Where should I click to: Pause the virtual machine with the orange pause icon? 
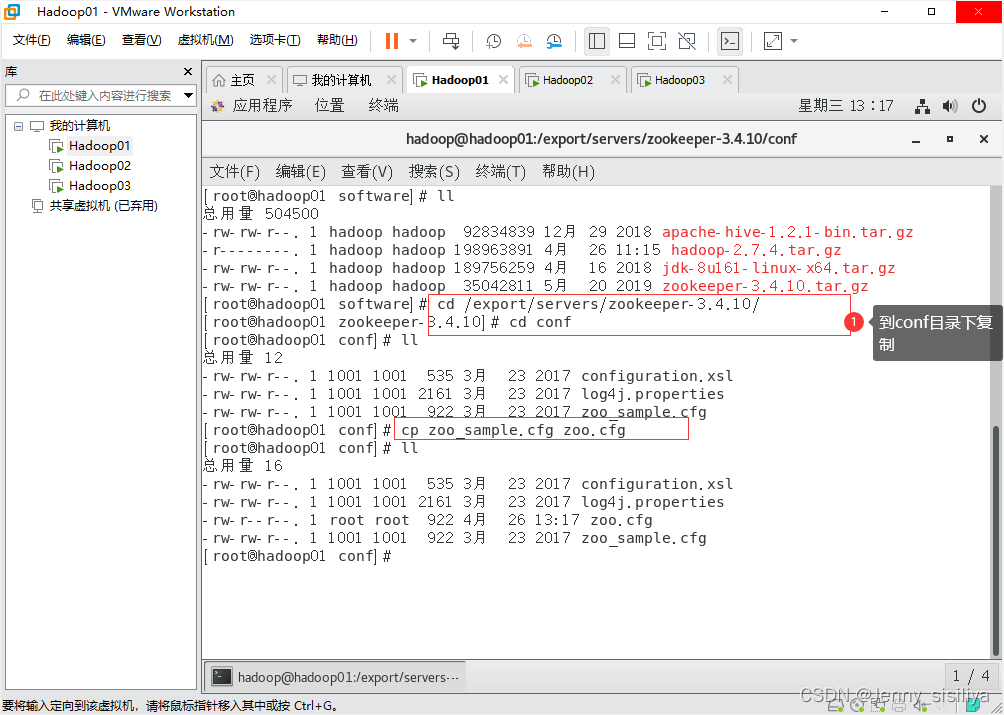392,41
